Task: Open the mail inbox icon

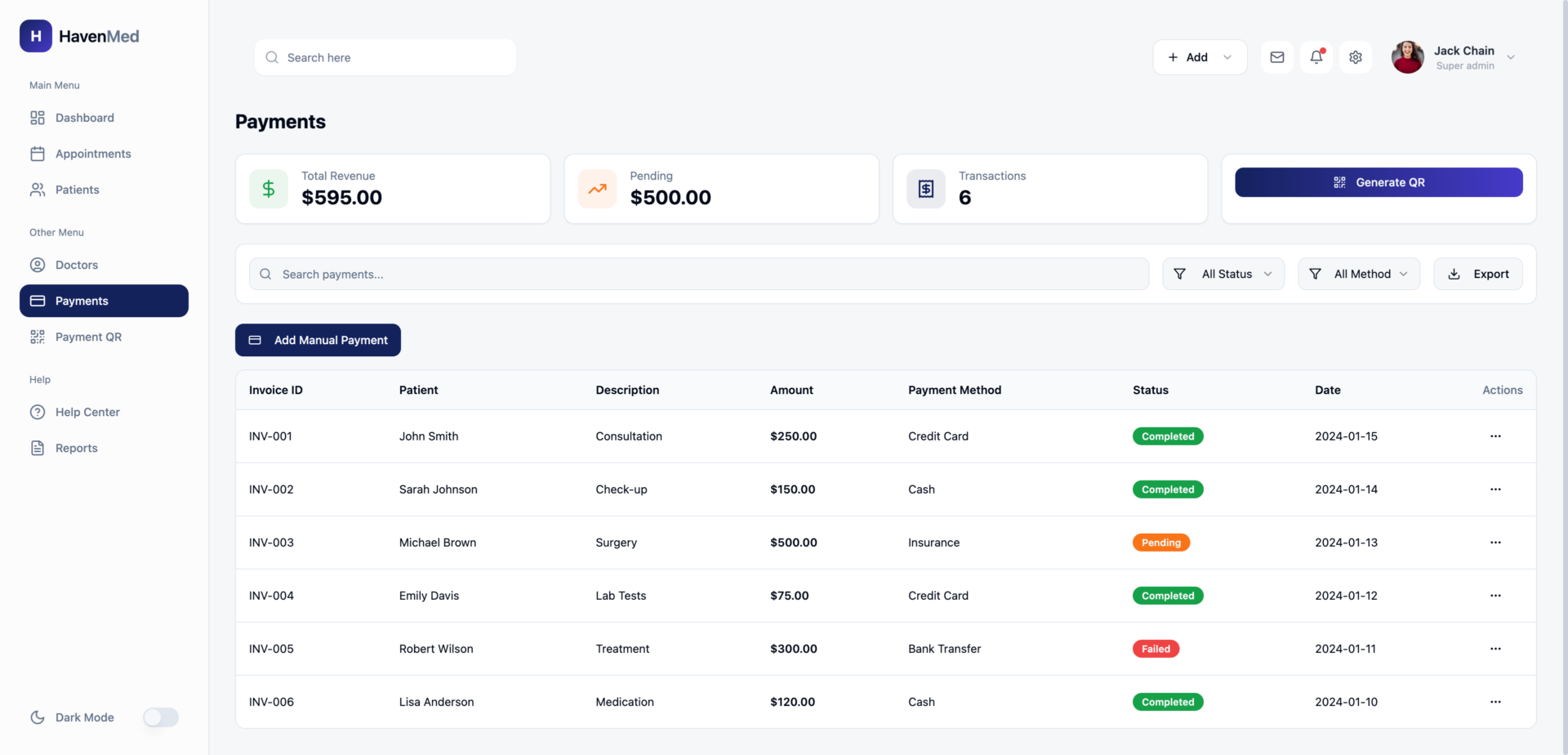Action: pos(1276,57)
